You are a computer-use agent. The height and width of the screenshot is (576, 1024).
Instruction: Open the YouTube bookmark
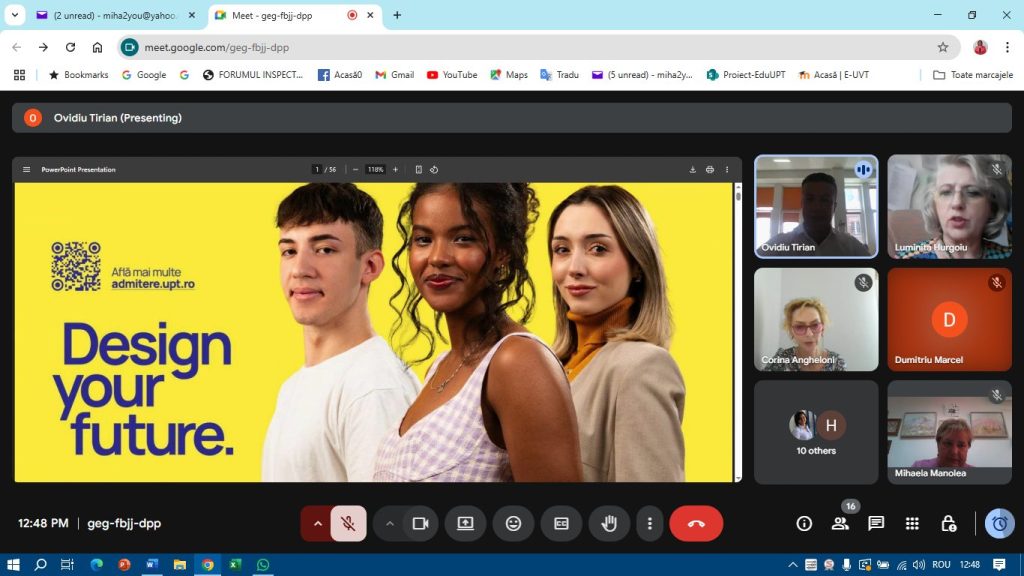(x=451, y=75)
